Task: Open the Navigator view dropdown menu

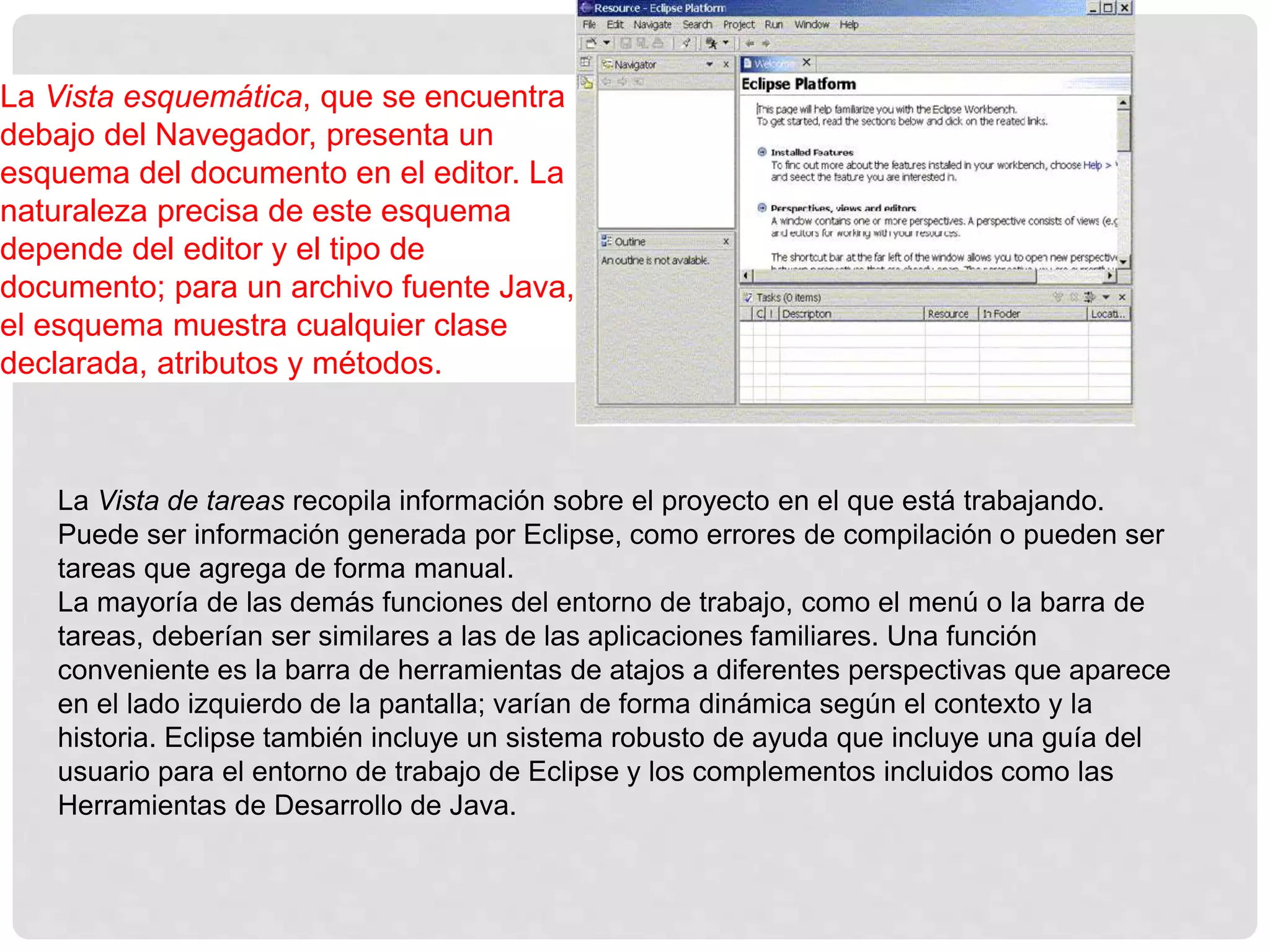Action: click(x=709, y=64)
